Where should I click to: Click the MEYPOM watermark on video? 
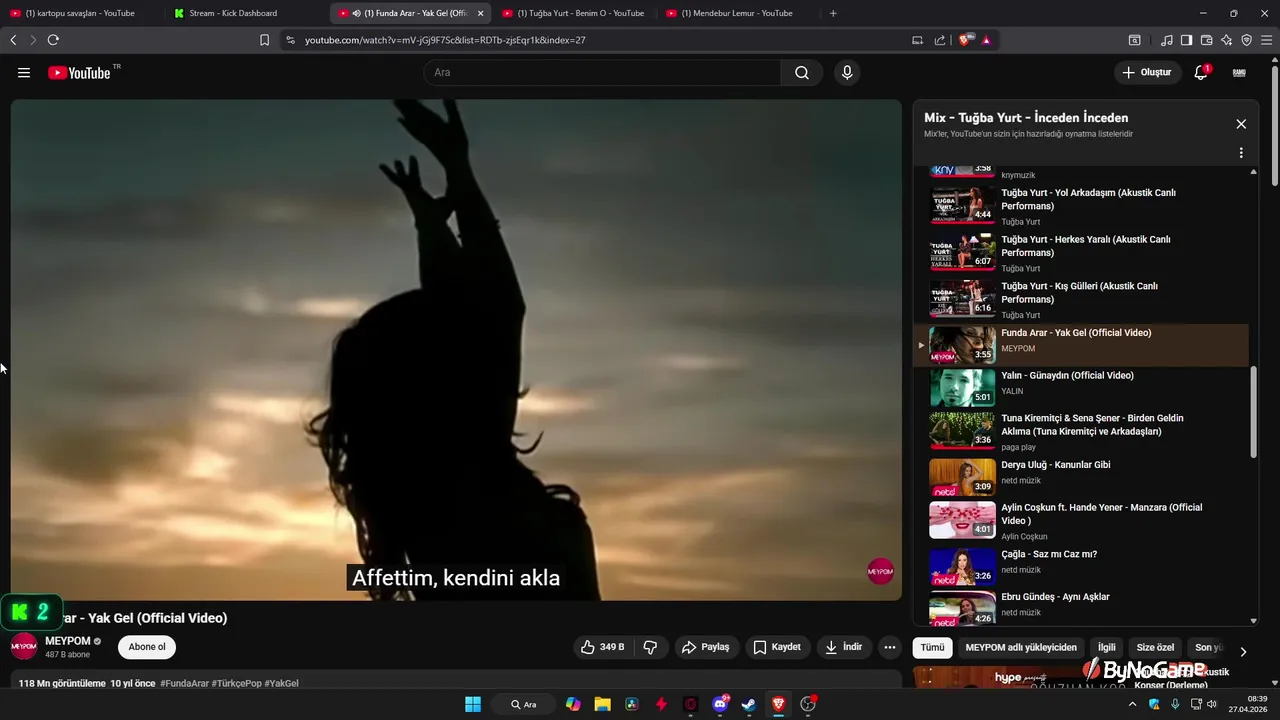(x=880, y=571)
